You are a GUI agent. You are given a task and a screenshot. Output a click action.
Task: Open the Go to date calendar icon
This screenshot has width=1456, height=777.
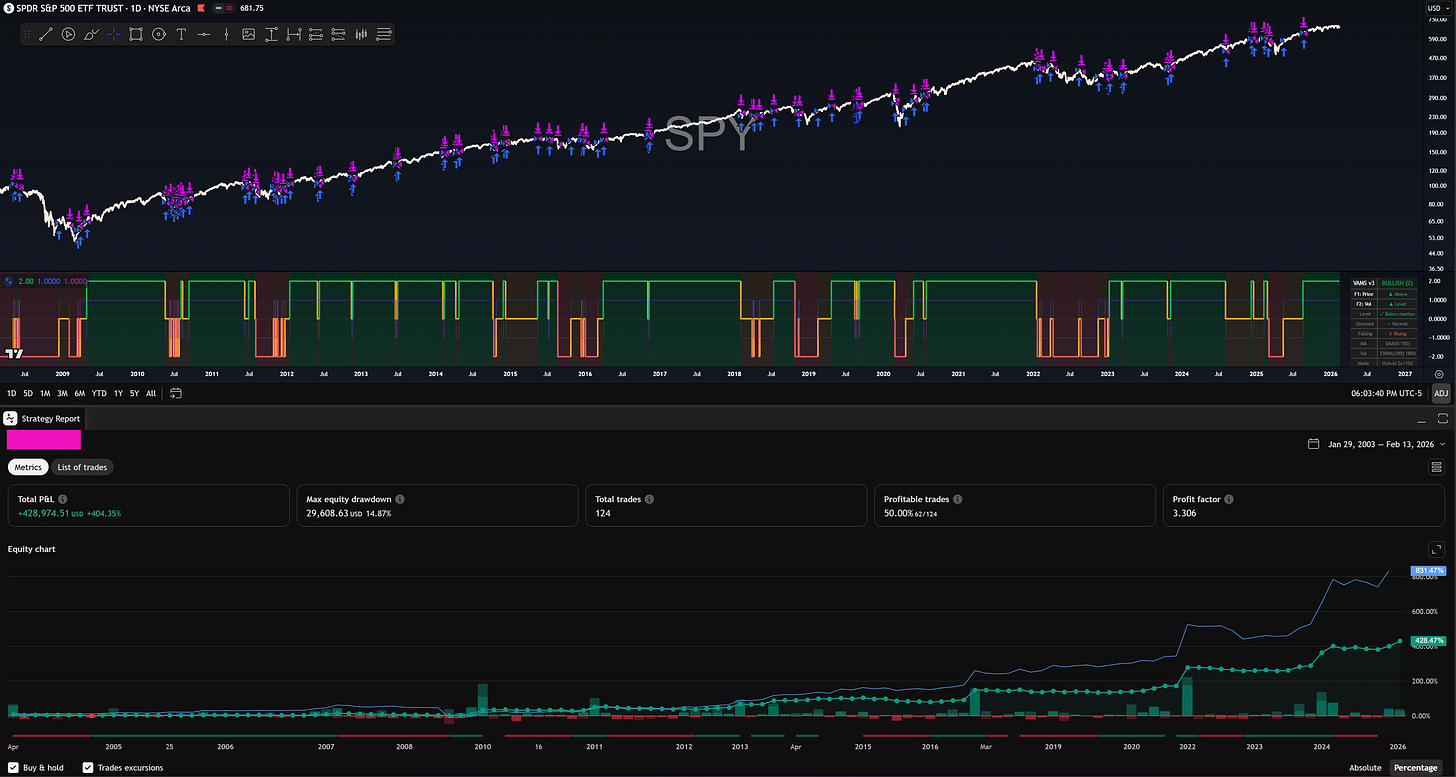(x=175, y=393)
